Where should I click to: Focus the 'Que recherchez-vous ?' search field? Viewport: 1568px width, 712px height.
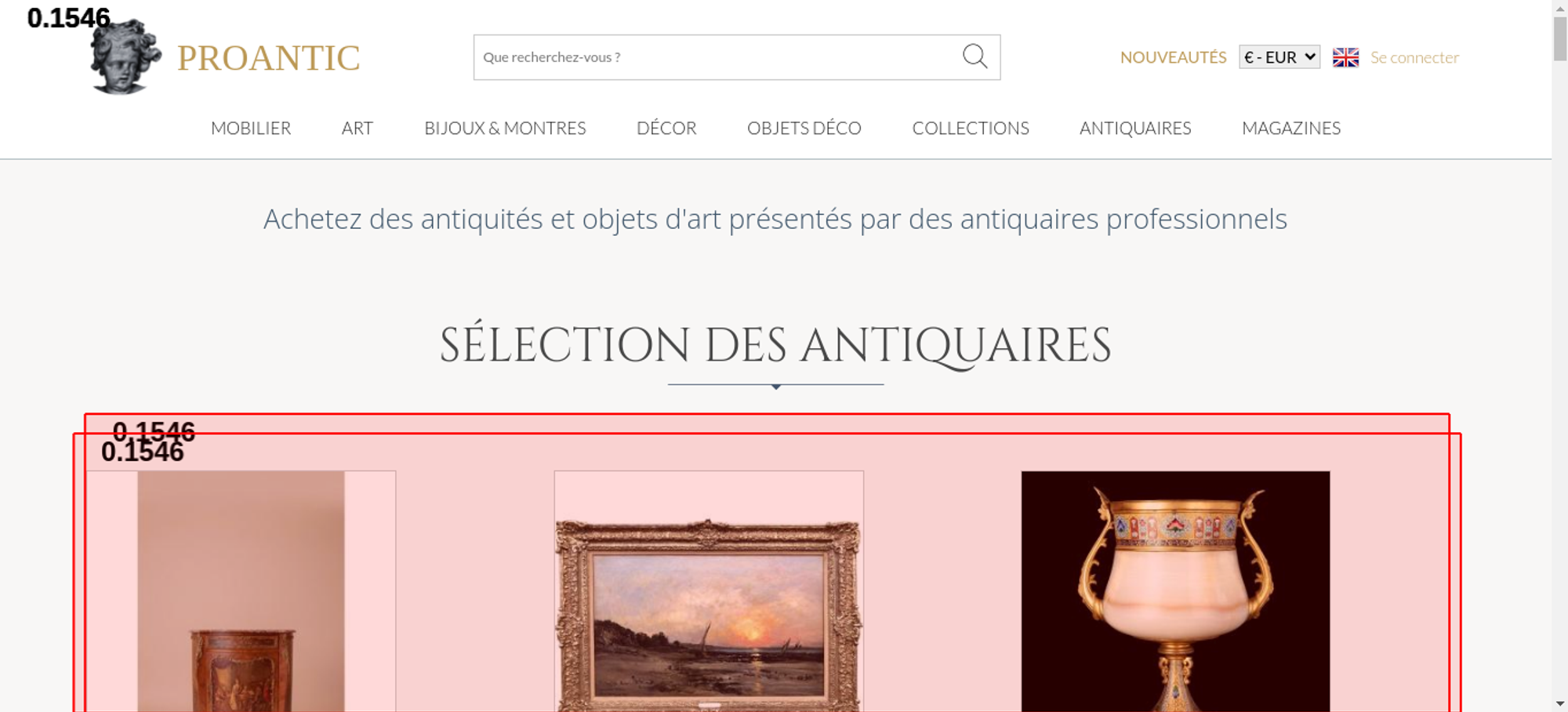[x=717, y=57]
